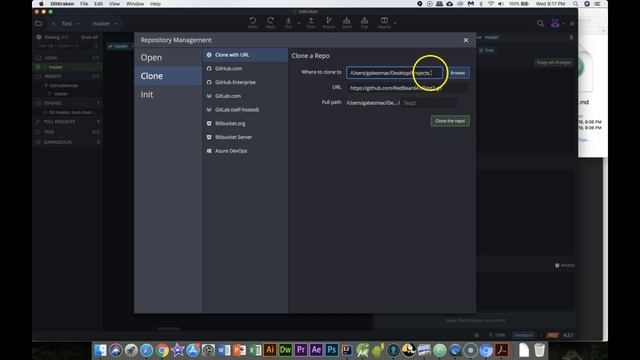Click the Feedback button in status bar
This screenshot has width=640, height=360.
524,335
